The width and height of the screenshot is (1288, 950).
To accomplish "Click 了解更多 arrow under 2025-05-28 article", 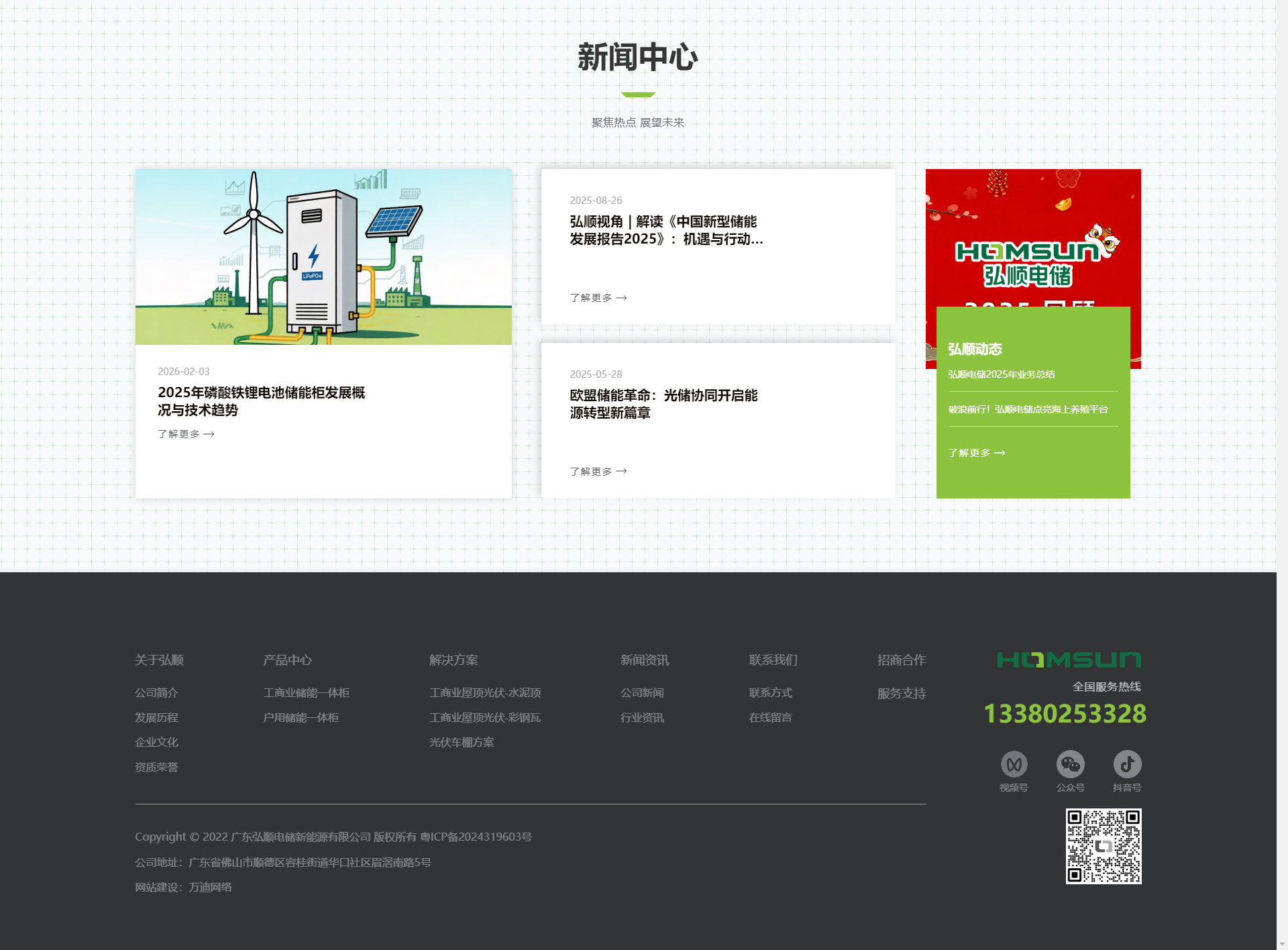I will pyautogui.click(x=621, y=472).
